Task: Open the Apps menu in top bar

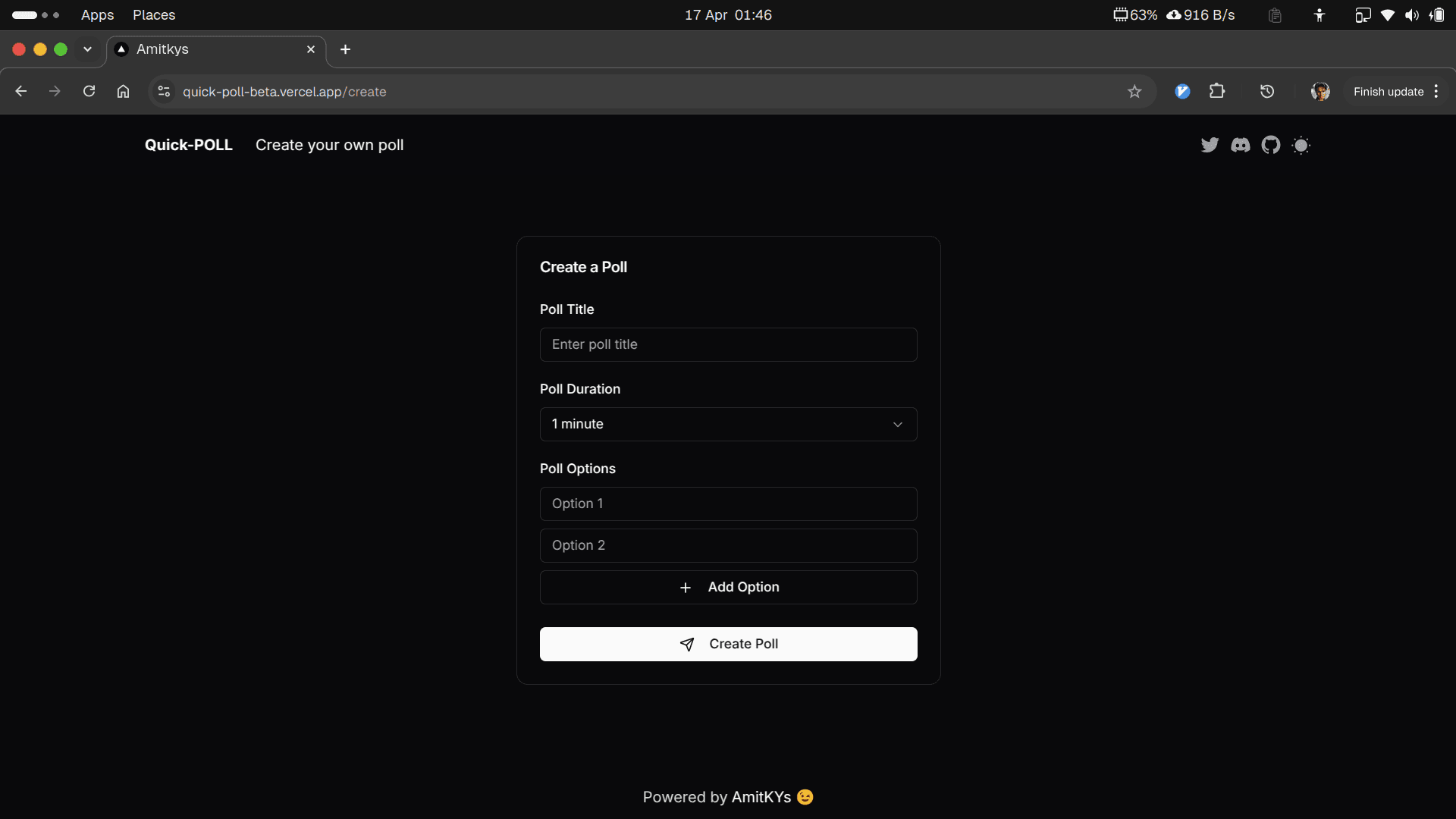Action: point(97,15)
